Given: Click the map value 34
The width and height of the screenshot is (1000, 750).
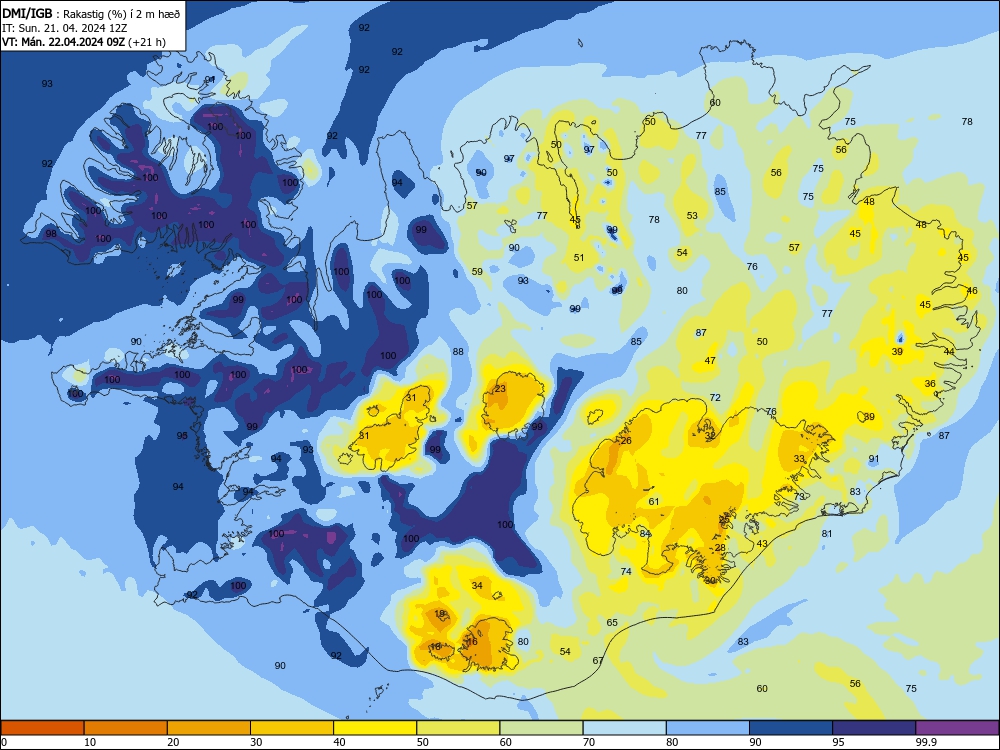Looking at the screenshot, I should (477, 585).
